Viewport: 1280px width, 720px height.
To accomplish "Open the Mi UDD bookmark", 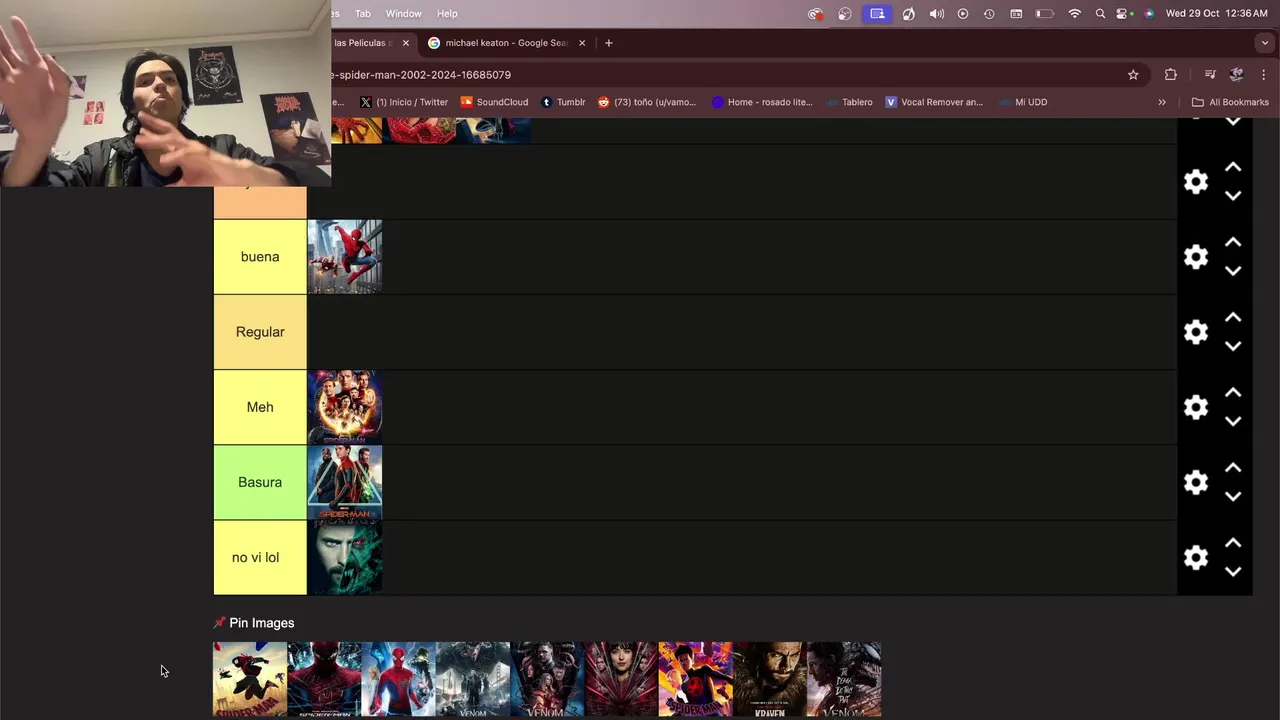I will tap(1021, 102).
